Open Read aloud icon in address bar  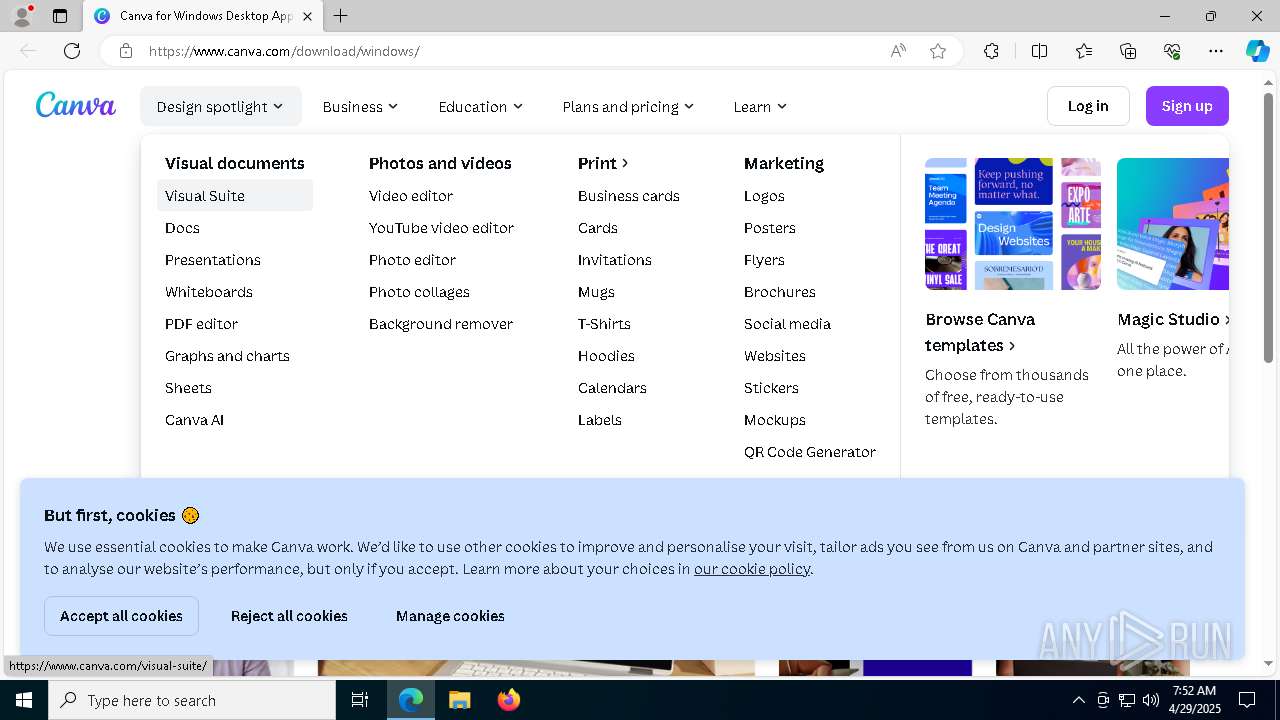[x=898, y=51]
